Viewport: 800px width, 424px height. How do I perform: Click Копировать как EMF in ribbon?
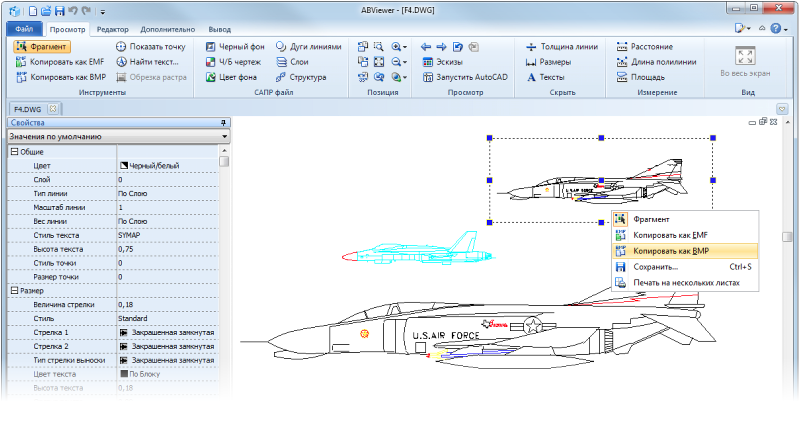60,62
